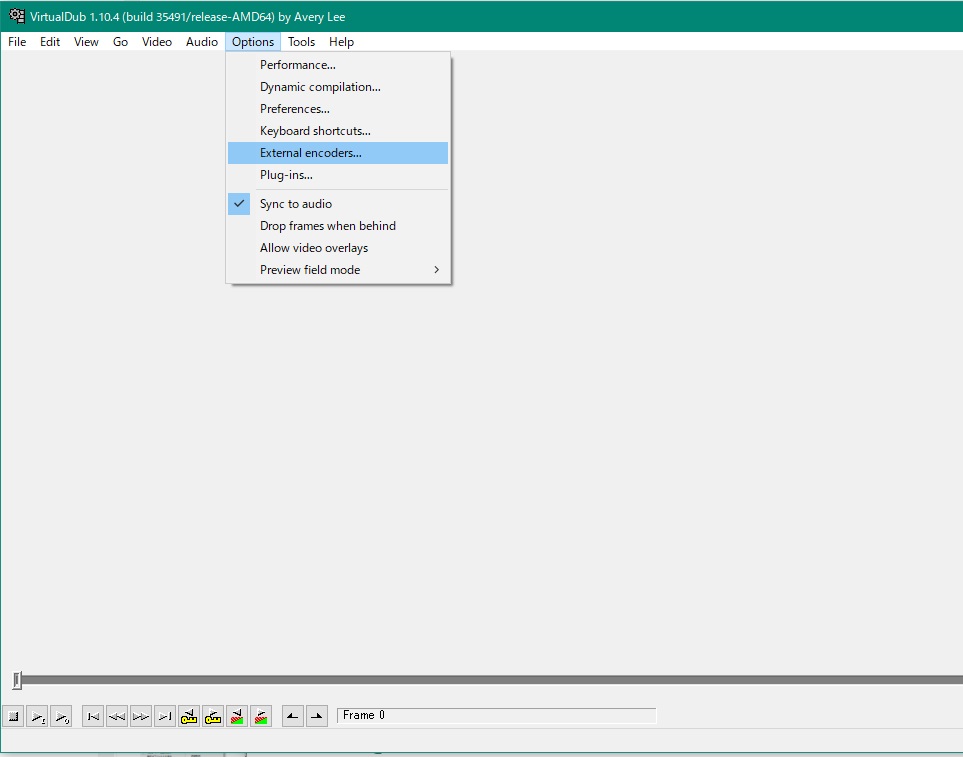Open the Edit menu
The width and height of the screenshot is (963, 757).
(x=50, y=42)
